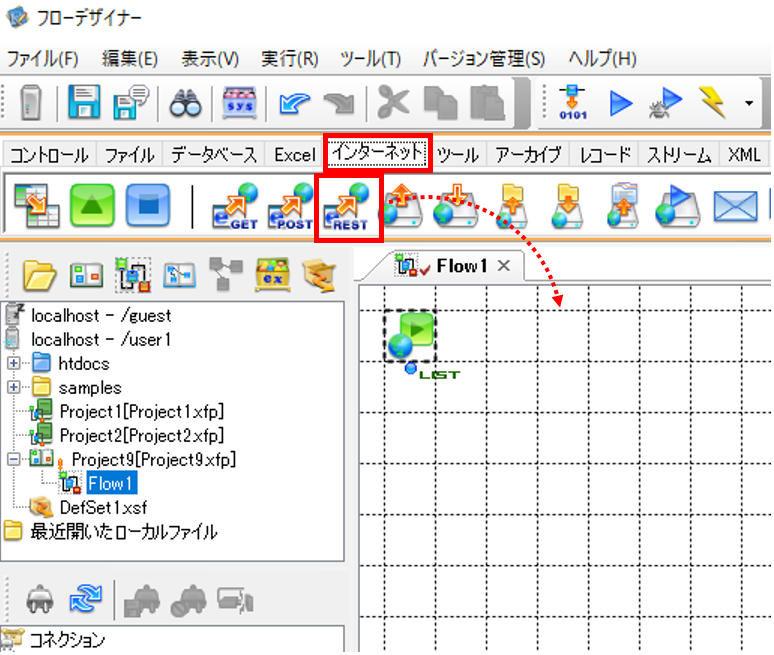This screenshot has width=774, height=655.
Task: Run the flow with blue play icon
Action: pos(620,103)
